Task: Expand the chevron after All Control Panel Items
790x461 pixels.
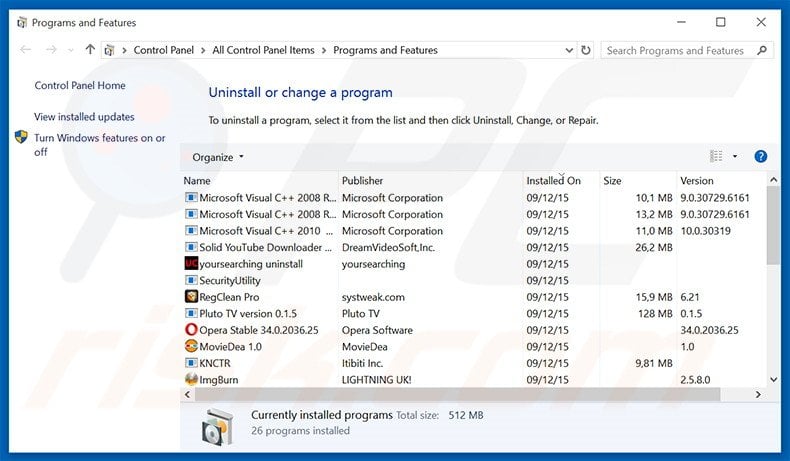Action: click(323, 50)
